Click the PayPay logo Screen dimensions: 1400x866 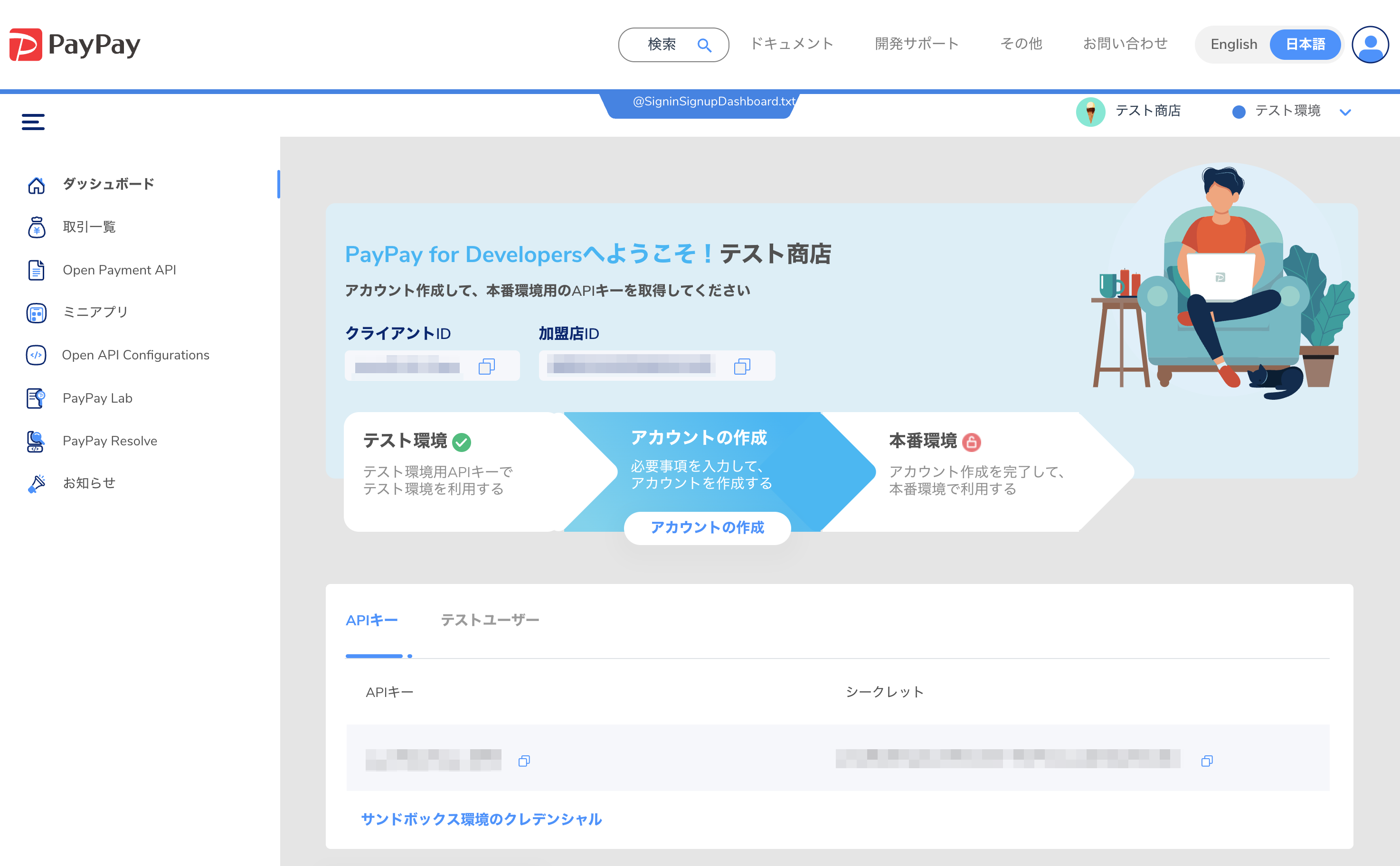click(75, 44)
